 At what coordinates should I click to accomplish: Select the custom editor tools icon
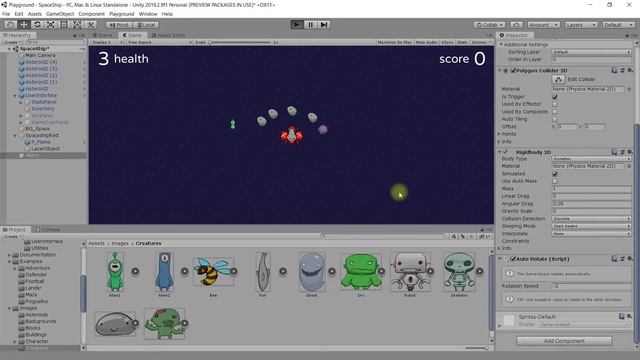91,24
